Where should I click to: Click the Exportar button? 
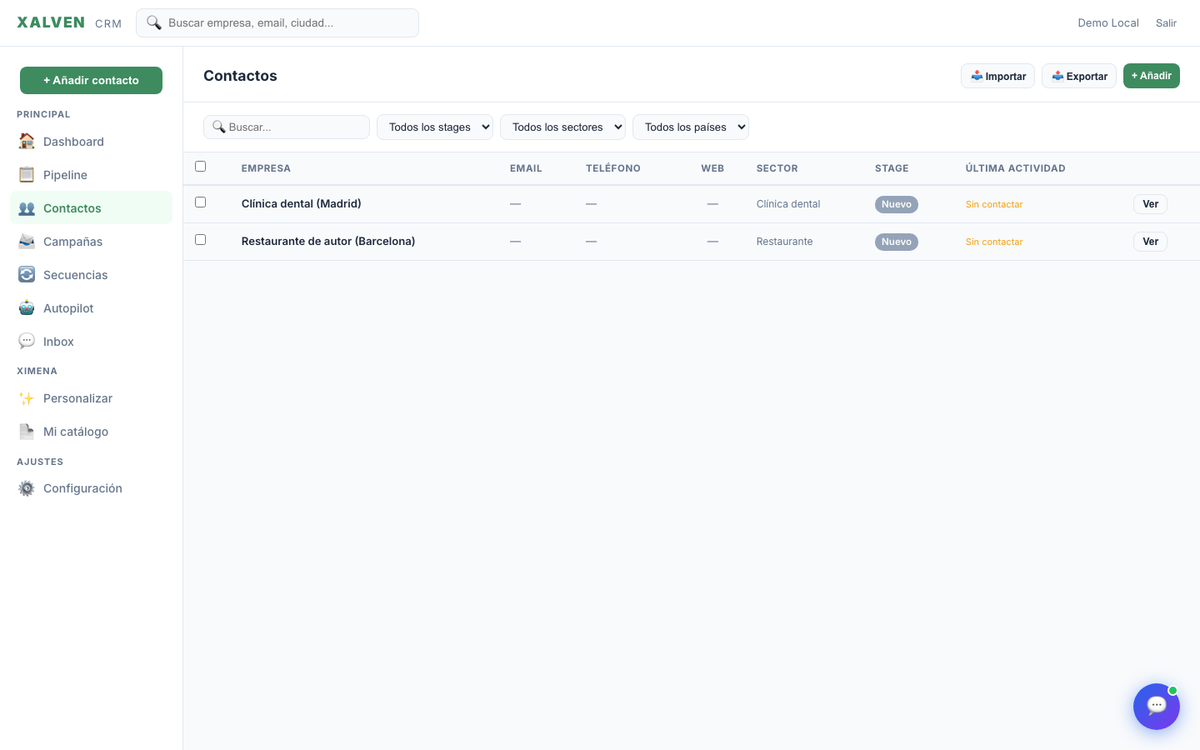[1079, 76]
